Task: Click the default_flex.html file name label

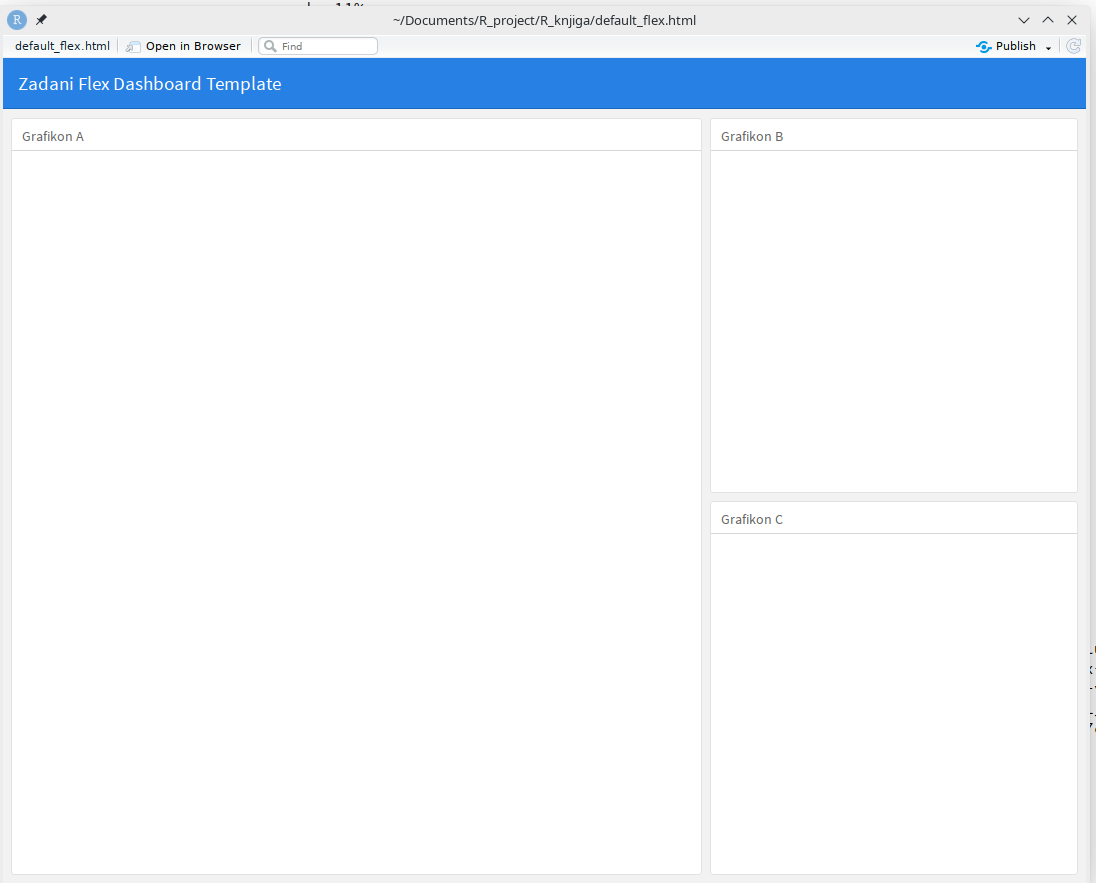Action: pyautogui.click(x=62, y=46)
